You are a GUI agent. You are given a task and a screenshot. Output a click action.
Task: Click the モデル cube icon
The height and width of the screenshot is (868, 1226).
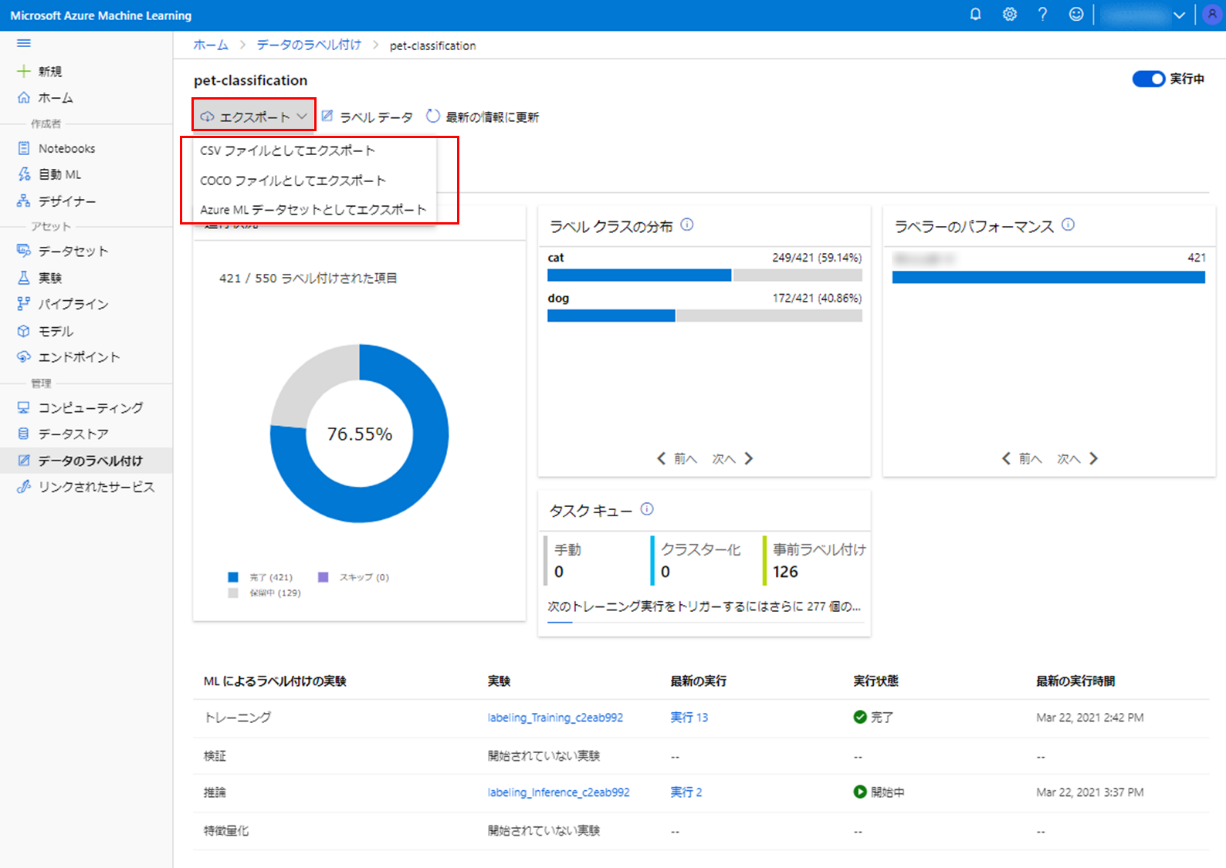[x=24, y=331]
